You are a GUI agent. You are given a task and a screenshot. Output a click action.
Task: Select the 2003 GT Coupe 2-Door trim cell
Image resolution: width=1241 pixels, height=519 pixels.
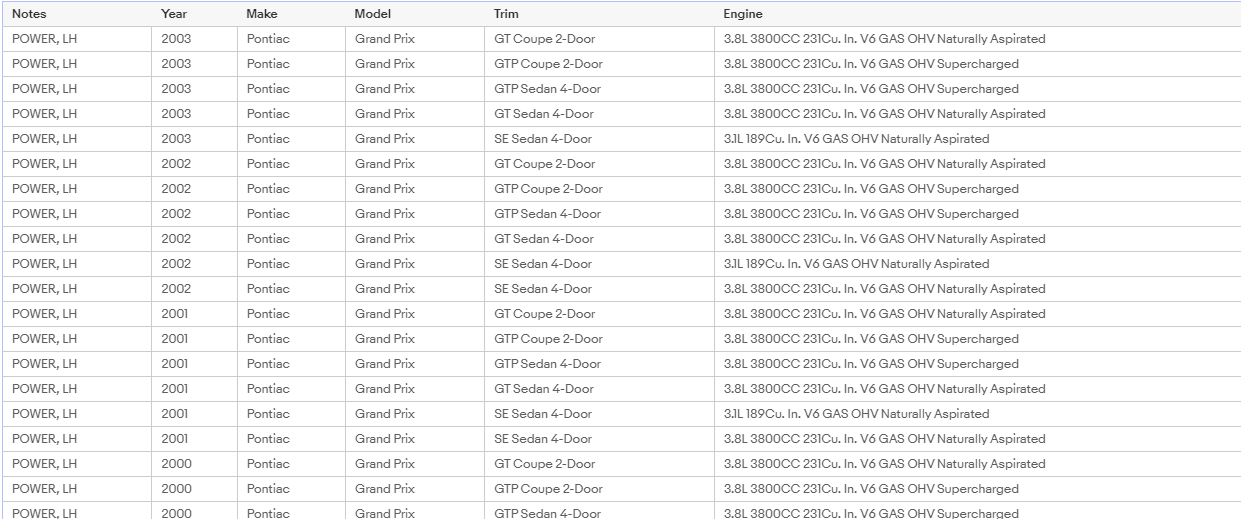(x=599, y=39)
